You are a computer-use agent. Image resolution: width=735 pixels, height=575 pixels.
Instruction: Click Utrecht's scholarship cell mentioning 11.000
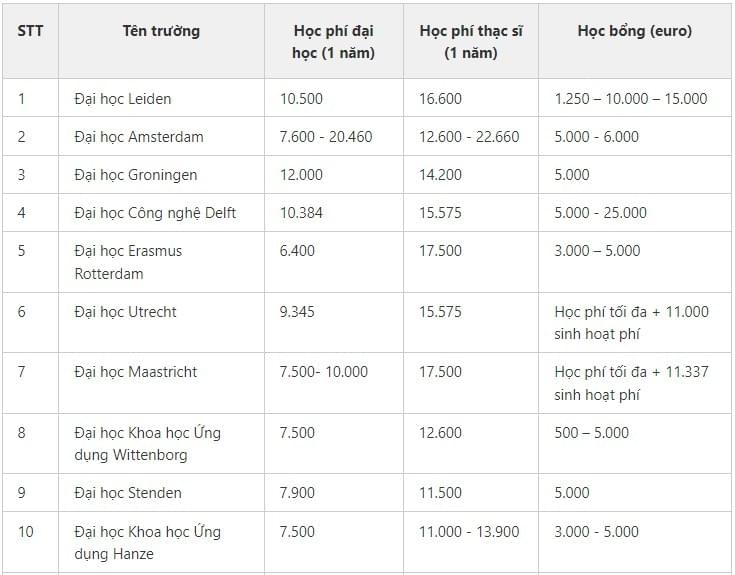pos(631,323)
